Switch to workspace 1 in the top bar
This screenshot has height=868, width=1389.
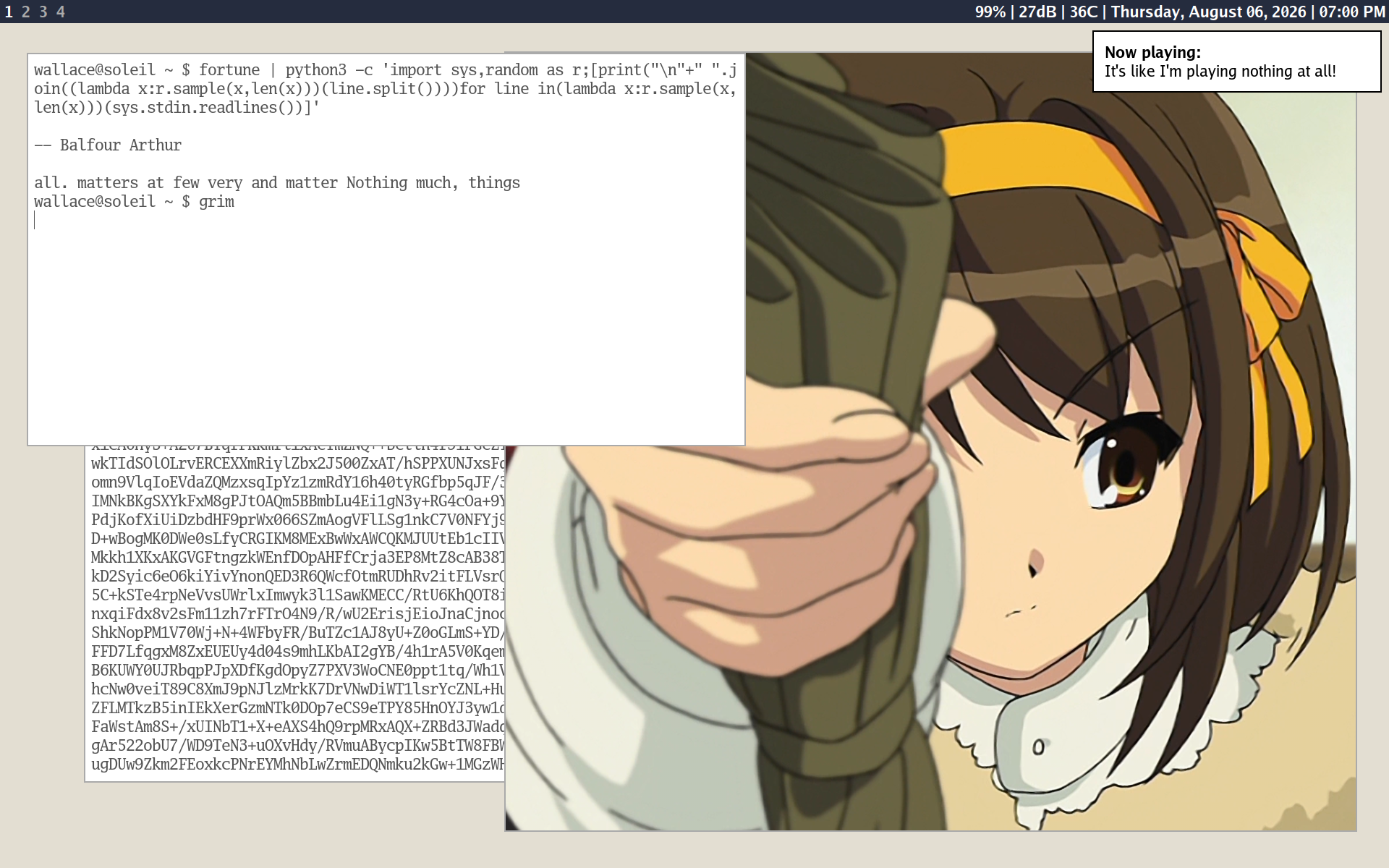(9, 12)
